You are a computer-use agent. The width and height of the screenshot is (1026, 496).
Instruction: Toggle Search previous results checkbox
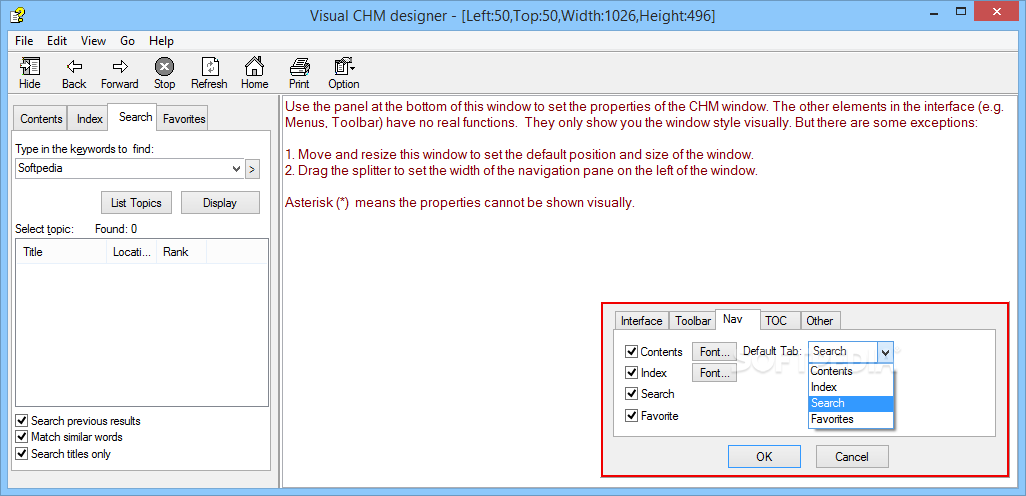pyautogui.click(x=22, y=421)
